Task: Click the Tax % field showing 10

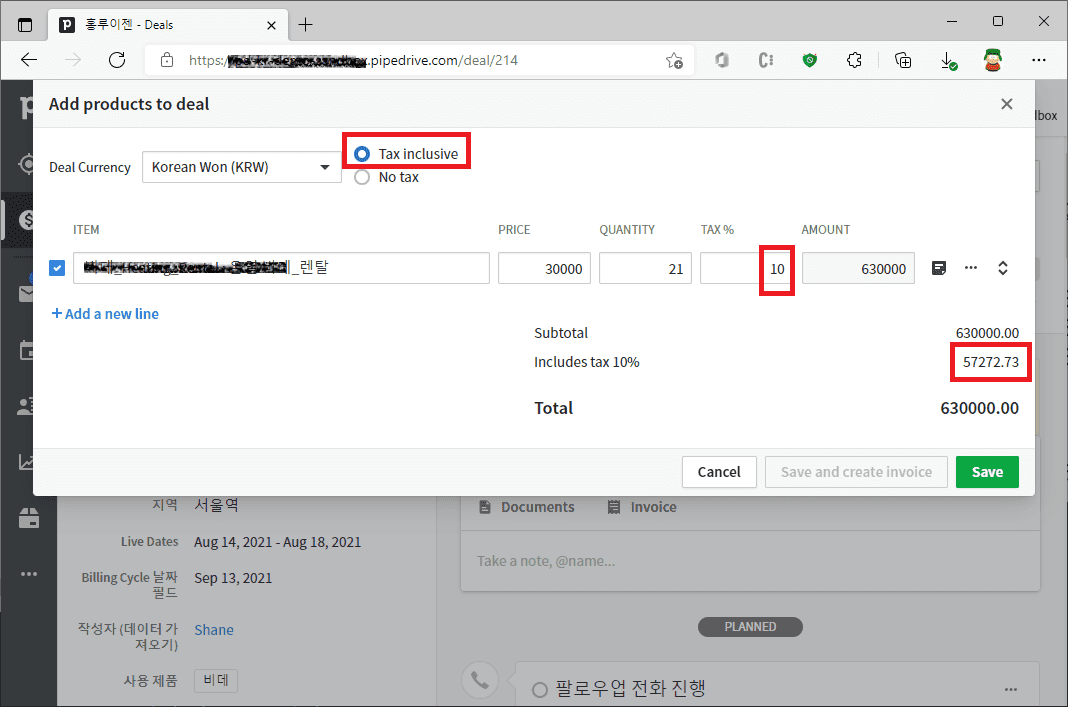Action: (x=746, y=268)
